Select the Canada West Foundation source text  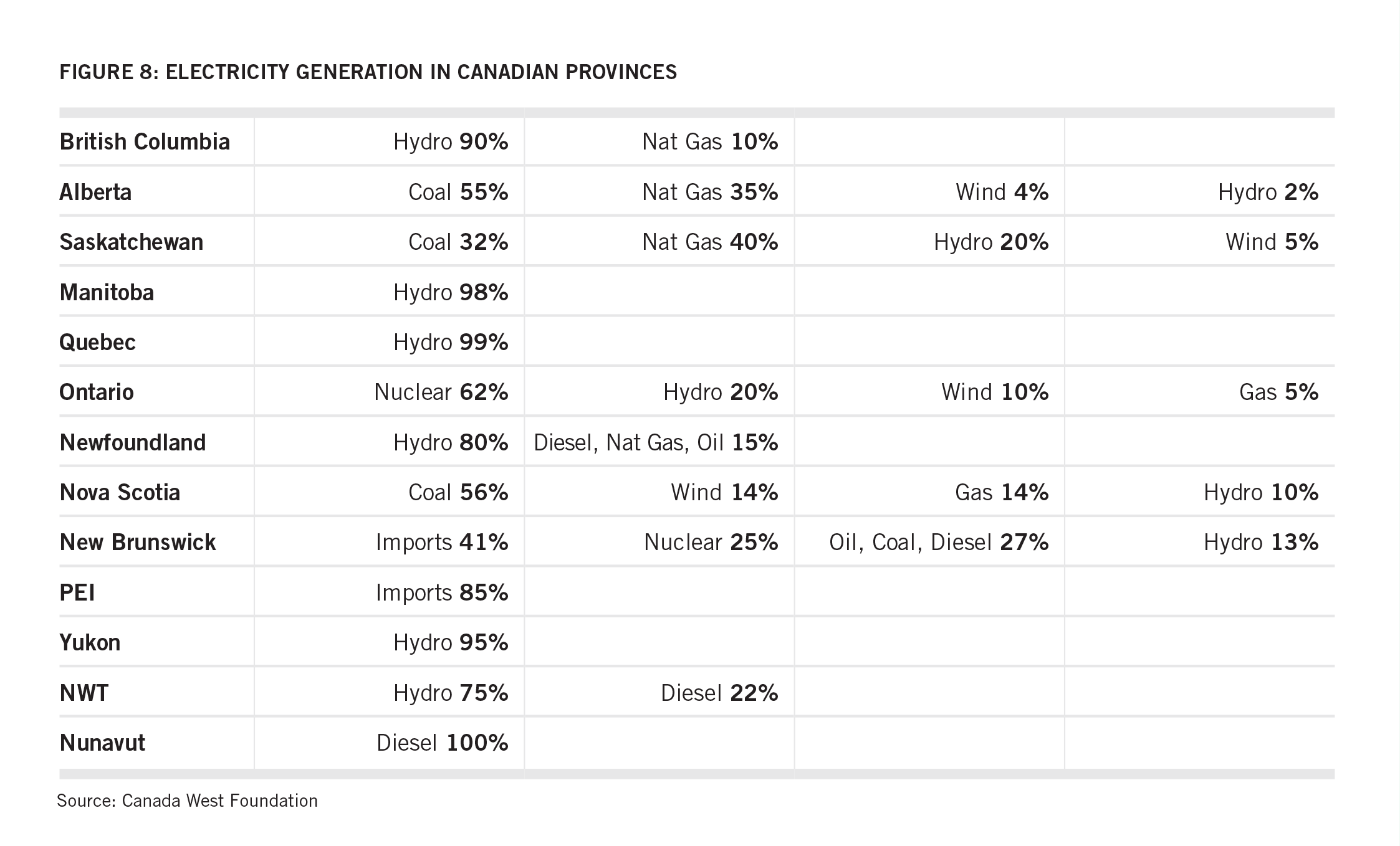(x=187, y=801)
